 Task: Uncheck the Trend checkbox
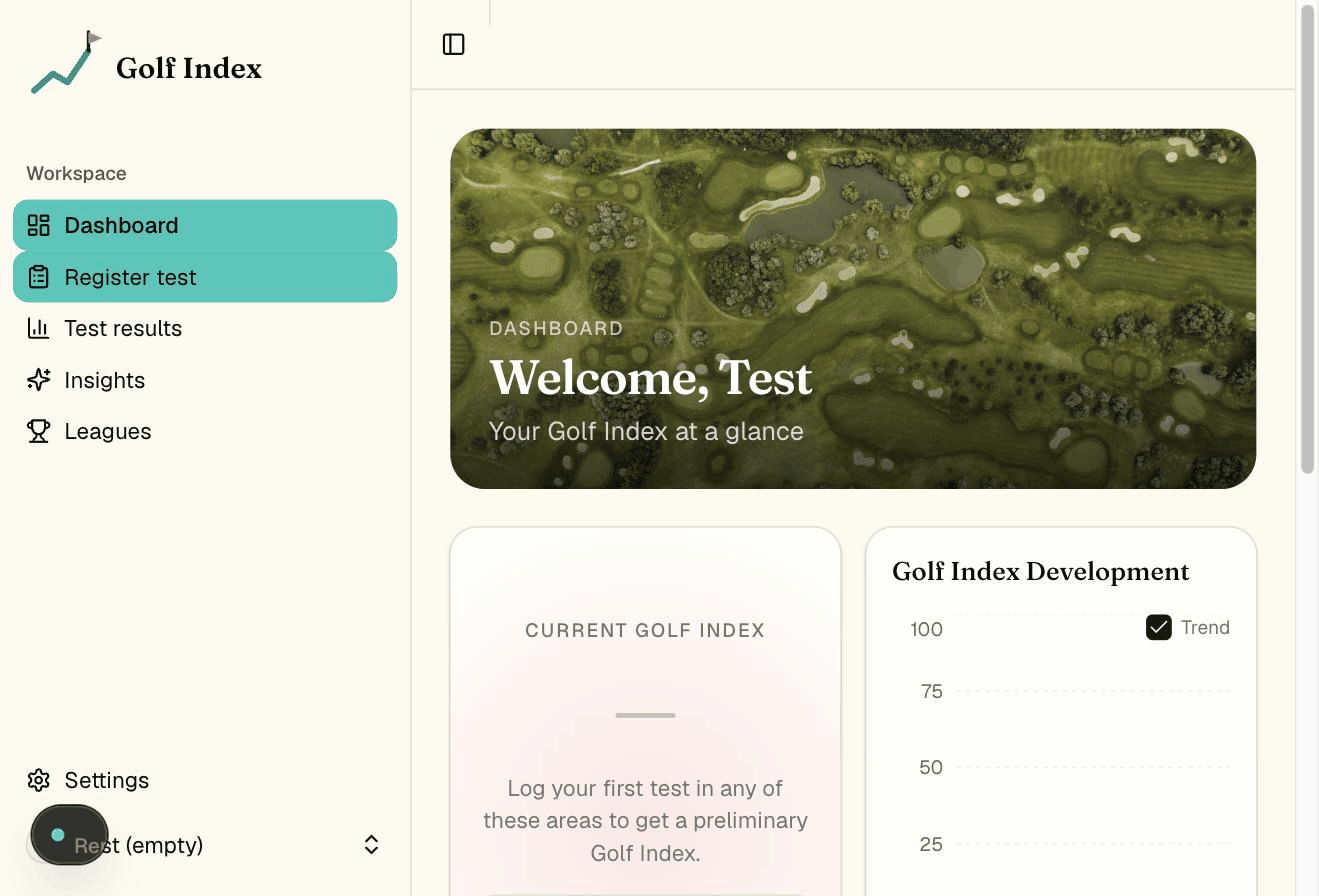point(1158,627)
